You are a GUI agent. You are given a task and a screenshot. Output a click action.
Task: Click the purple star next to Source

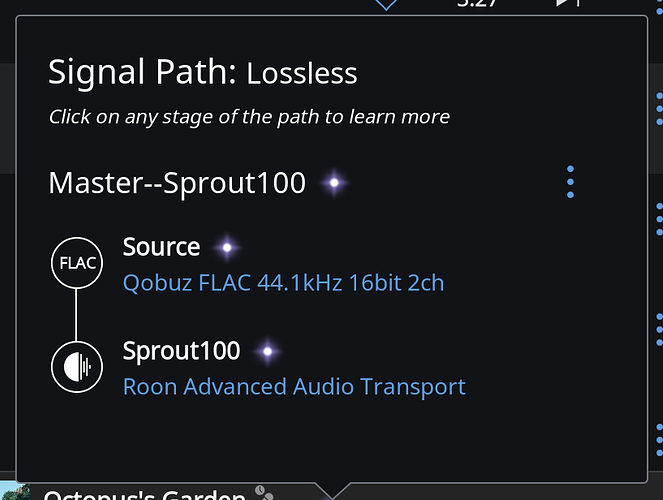[227, 247]
